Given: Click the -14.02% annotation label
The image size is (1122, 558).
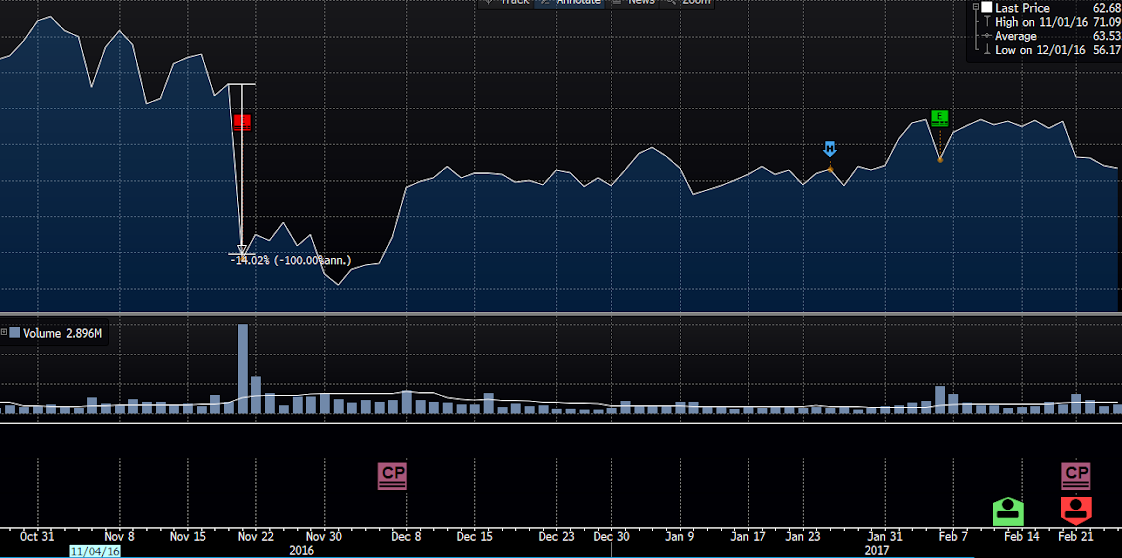Looking at the screenshot, I should (x=291, y=261).
